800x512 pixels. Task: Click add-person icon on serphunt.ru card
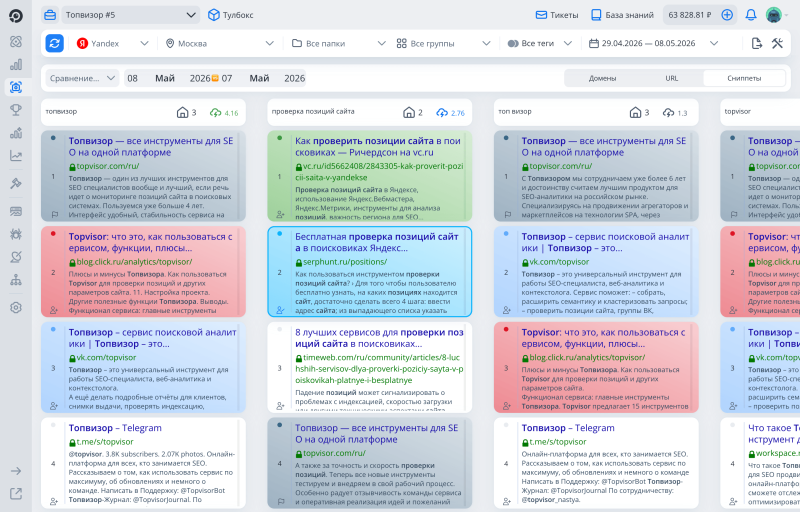click(x=280, y=310)
